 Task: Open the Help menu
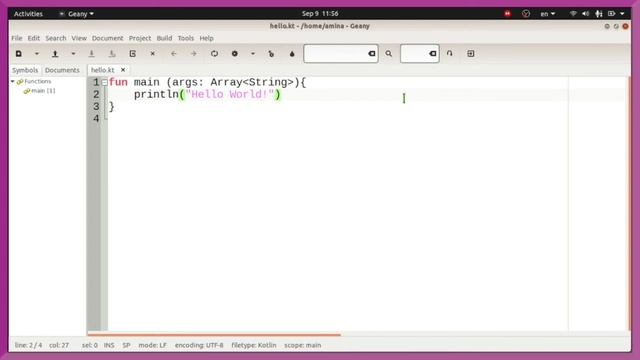coord(207,38)
